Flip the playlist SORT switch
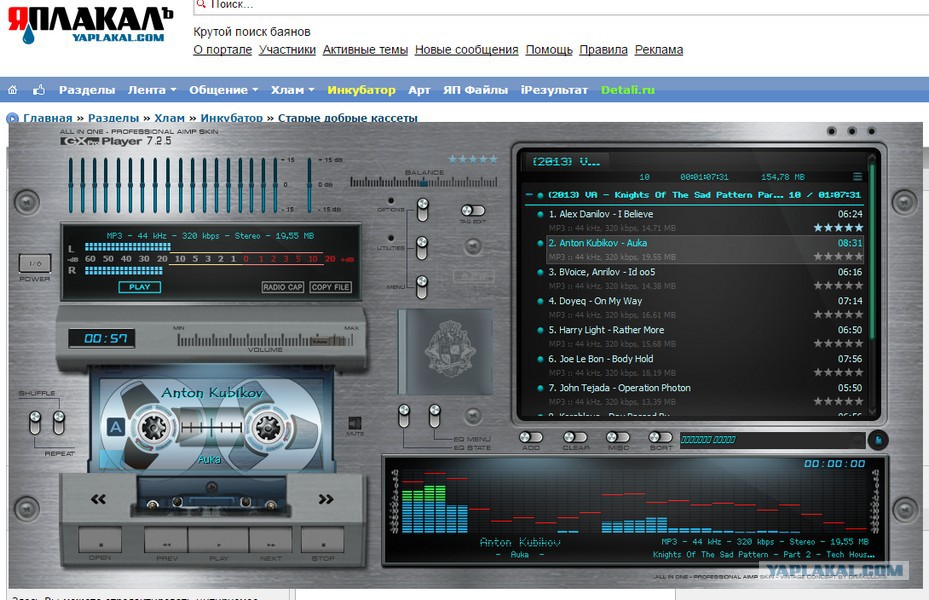The width and height of the screenshot is (929, 600). pyautogui.click(x=661, y=437)
